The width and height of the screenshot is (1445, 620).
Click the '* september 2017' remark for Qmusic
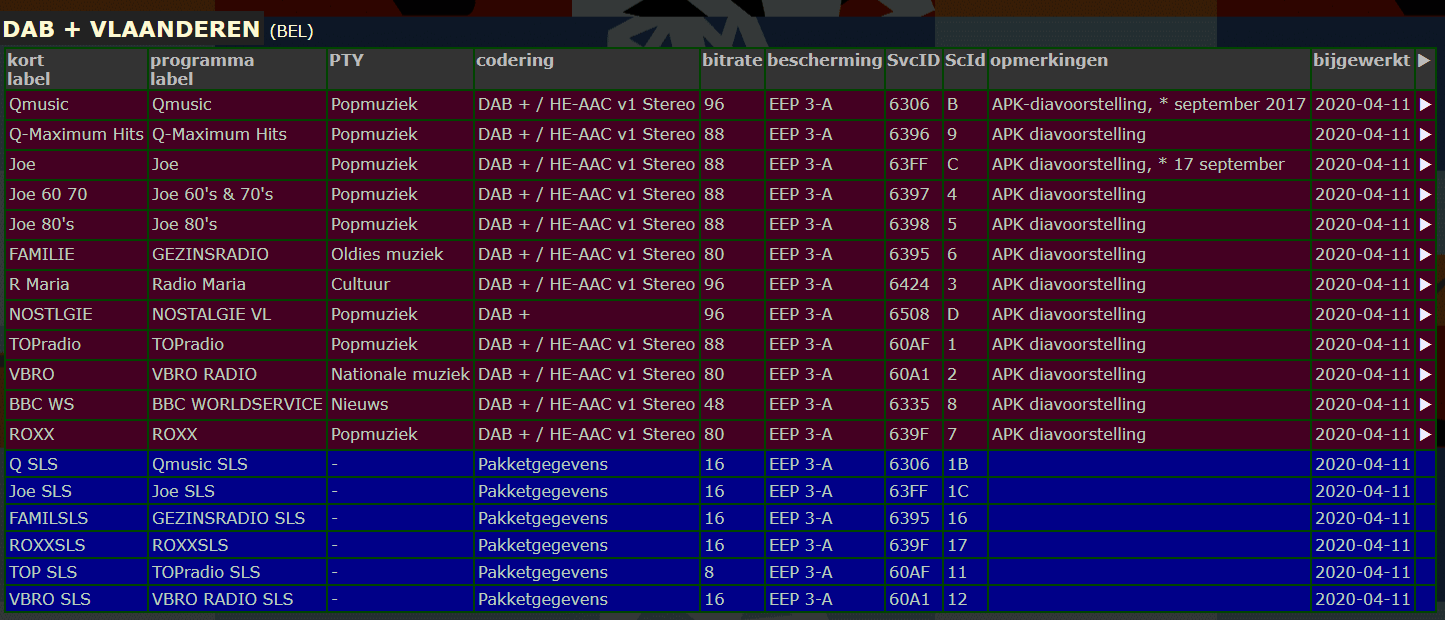point(1232,104)
